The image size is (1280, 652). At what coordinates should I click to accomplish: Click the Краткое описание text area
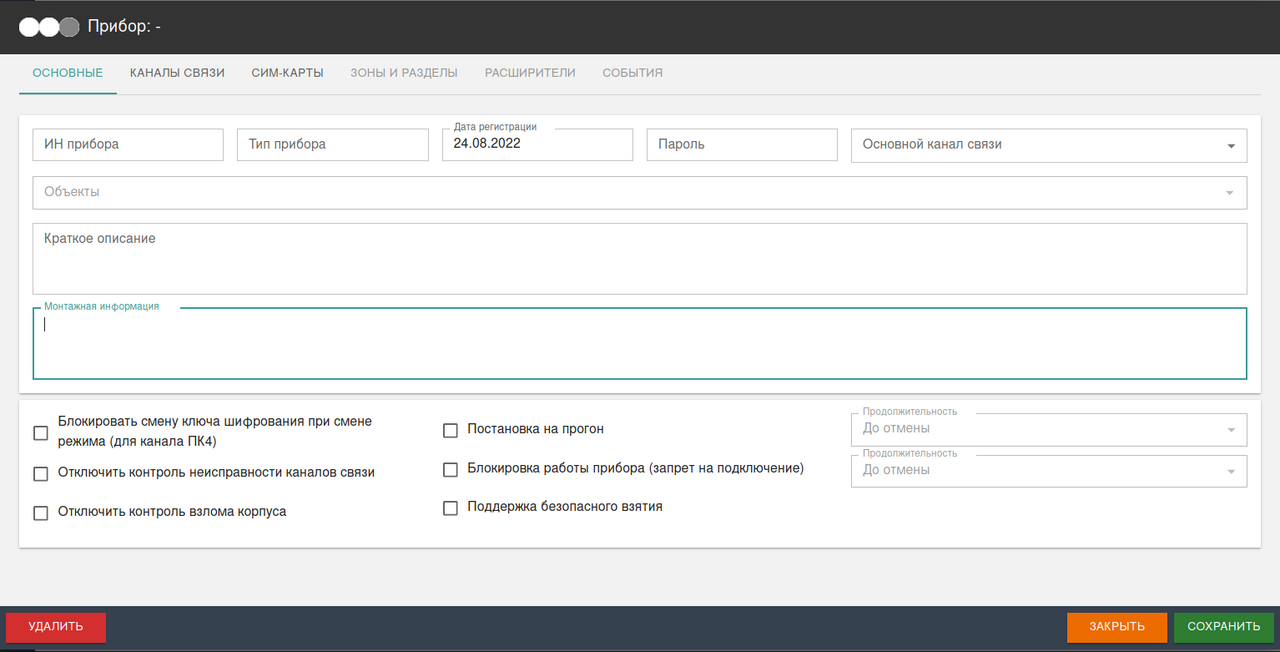[639, 259]
